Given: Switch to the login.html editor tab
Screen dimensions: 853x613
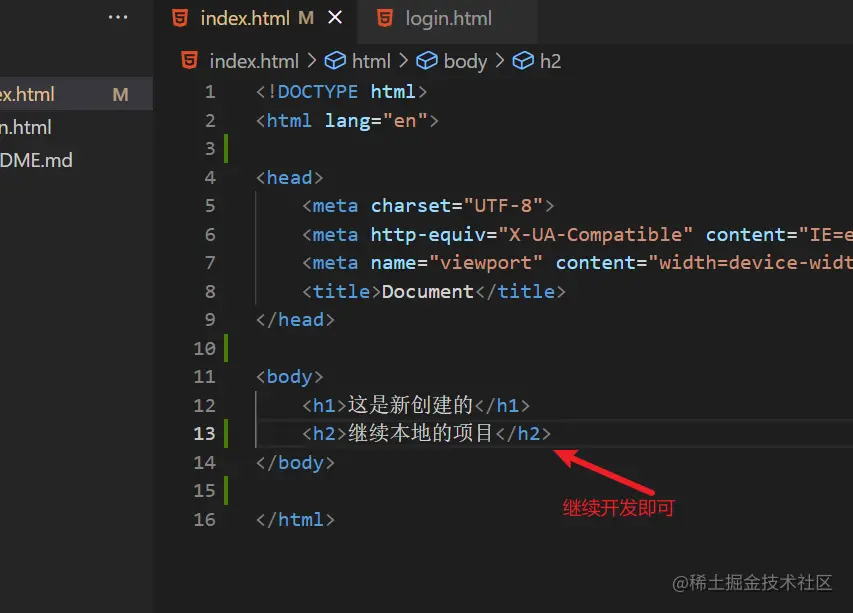Looking at the screenshot, I should click(x=447, y=20).
